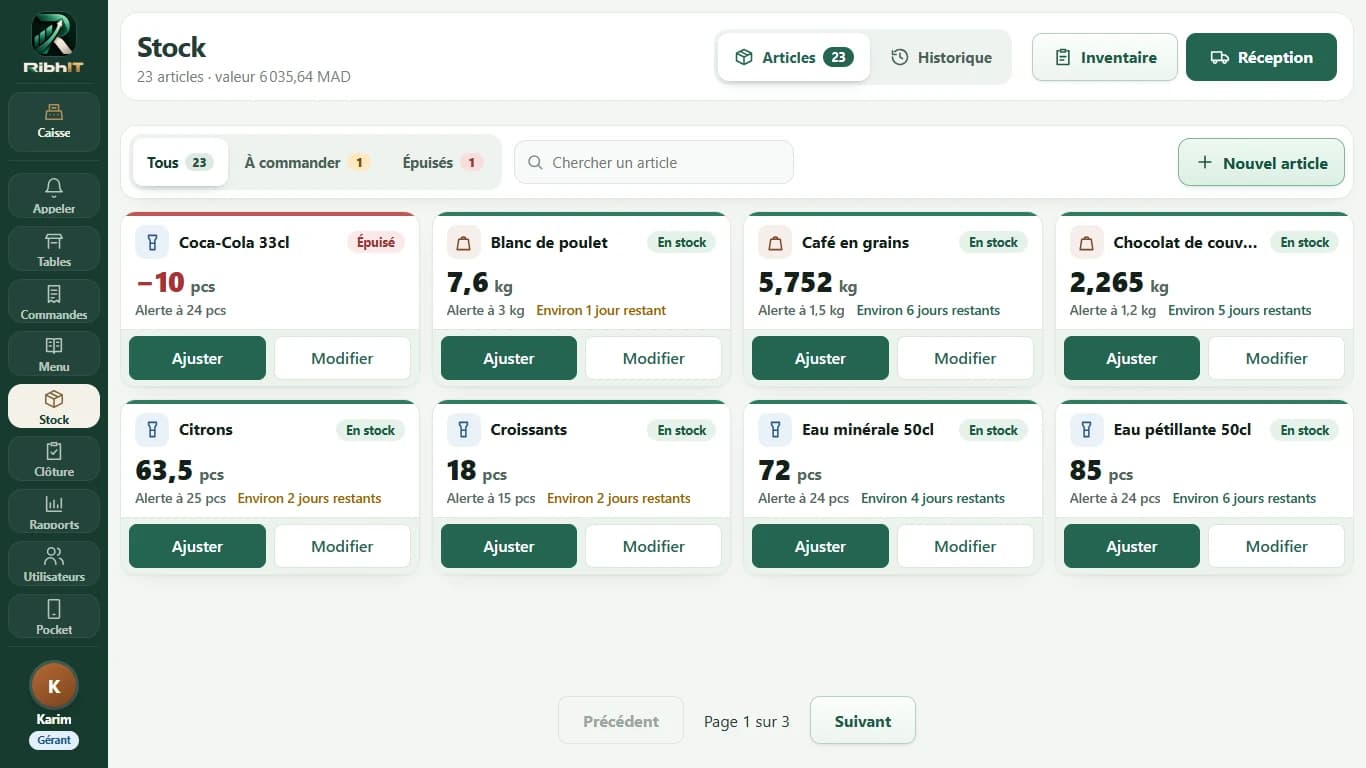Click the Réception button
1366x768 pixels.
1261,57
